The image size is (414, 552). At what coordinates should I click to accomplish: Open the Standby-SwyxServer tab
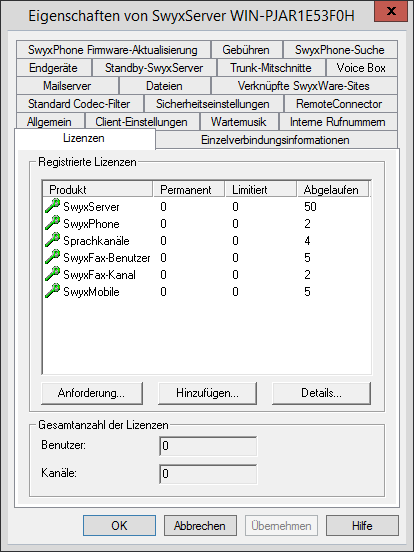154,68
